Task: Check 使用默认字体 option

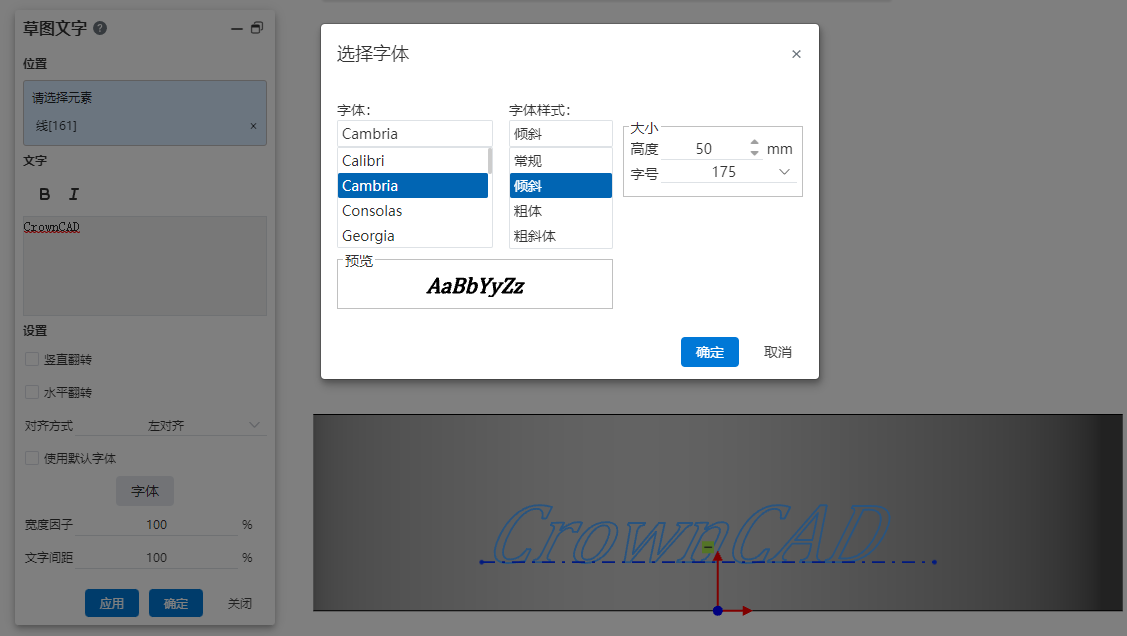Action: point(32,458)
